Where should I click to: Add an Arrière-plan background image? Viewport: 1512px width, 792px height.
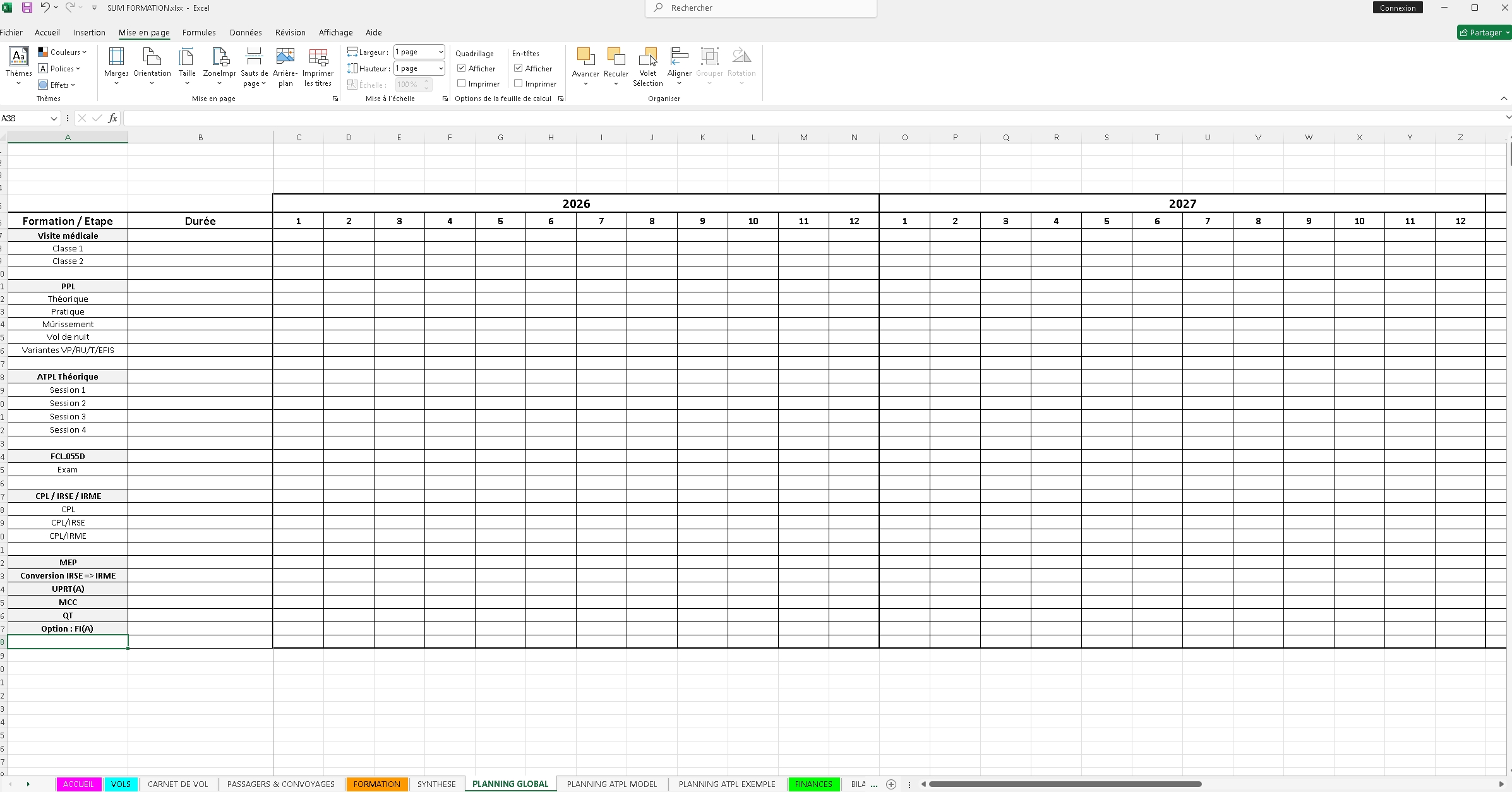pos(285,66)
